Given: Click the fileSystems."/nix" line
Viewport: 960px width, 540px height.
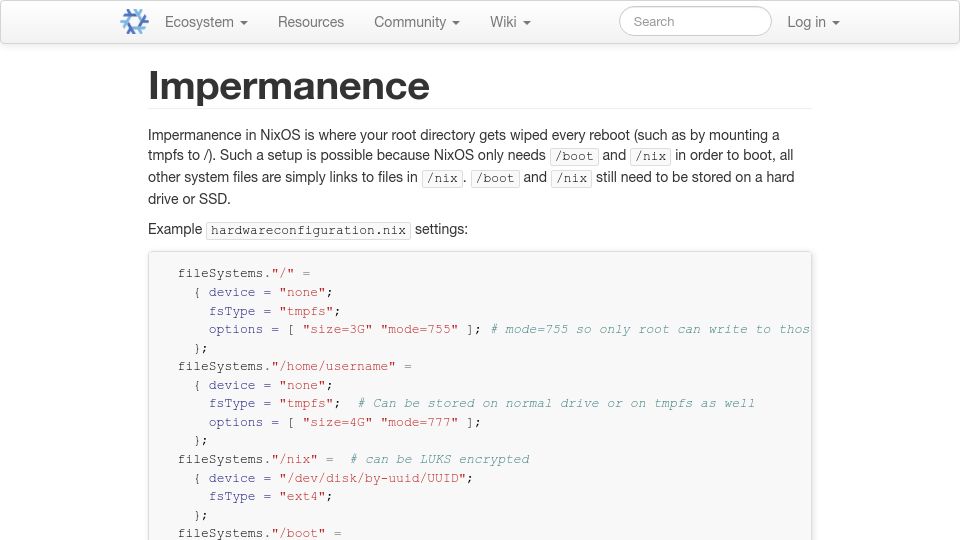Looking at the screenshot, I should coord(255,459).
